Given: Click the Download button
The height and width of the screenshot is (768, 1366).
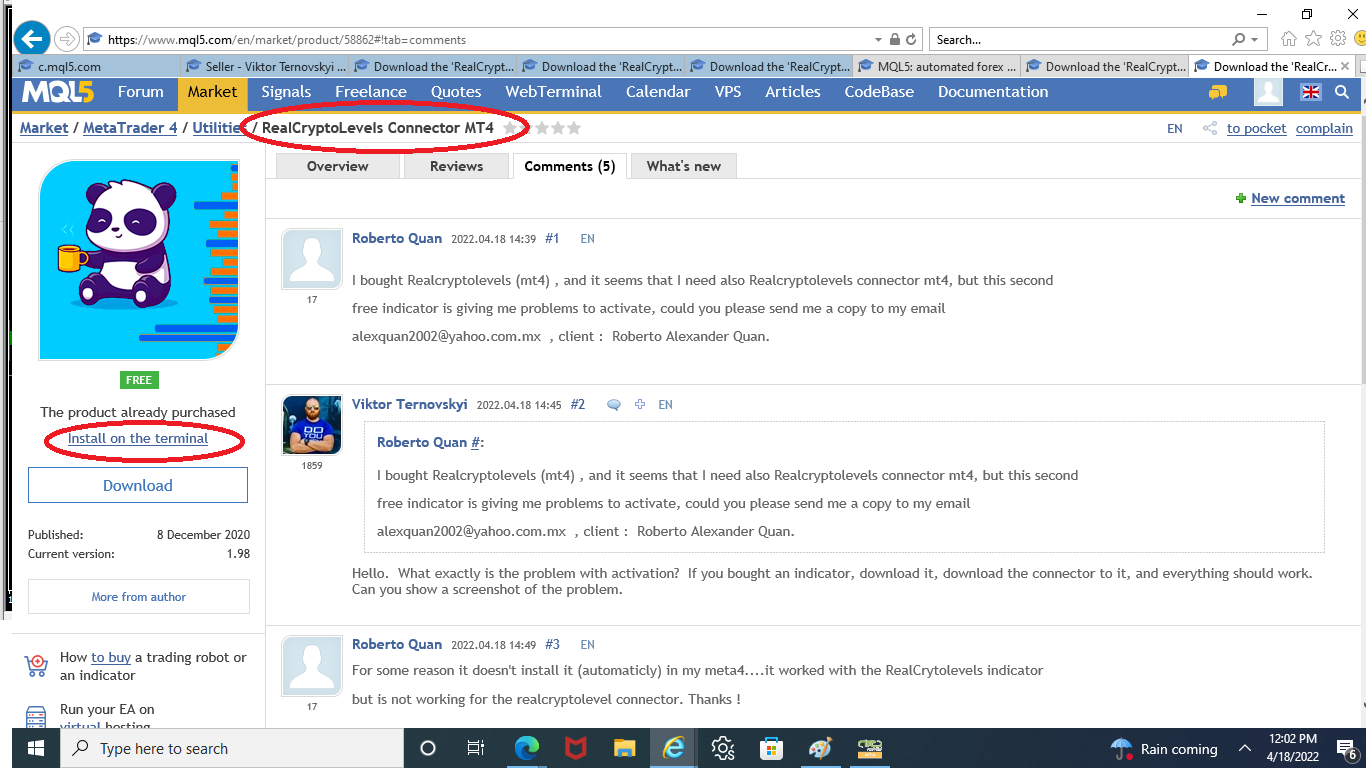Looking at the screenshot, I should pyautogui.click(x=138, y=485).
